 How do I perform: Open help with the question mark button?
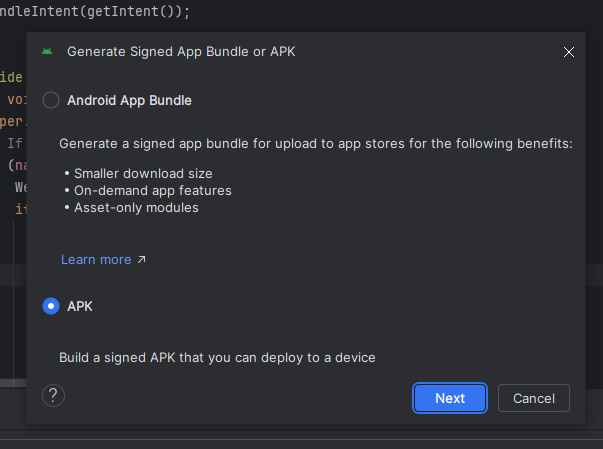[54, 396]
